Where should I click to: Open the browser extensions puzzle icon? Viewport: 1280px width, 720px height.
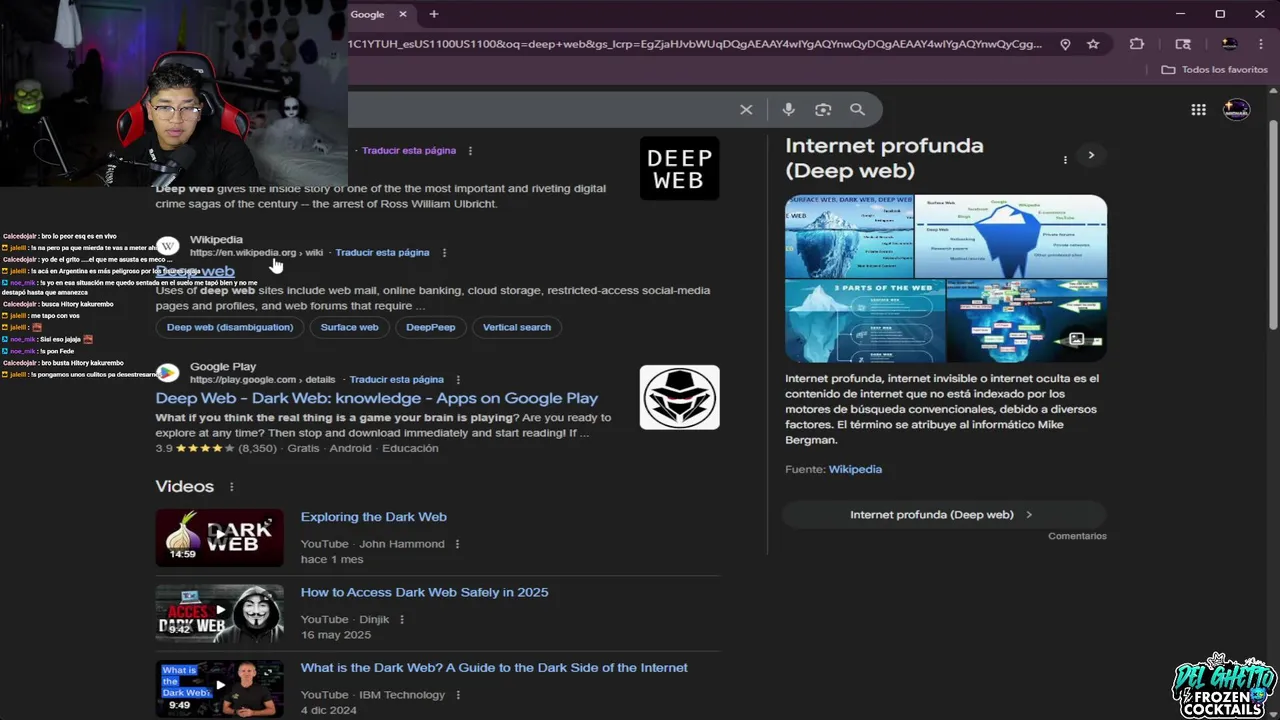point(1137,44)
